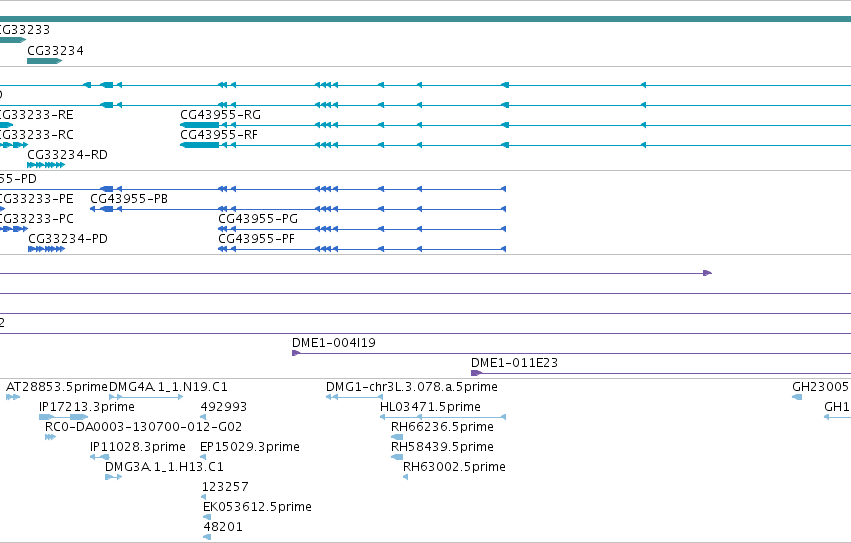This screenshot has height=543, width=851.
Task: Select RC0-DA0003-130700-012-G02 label
Action: coord(143,427)
